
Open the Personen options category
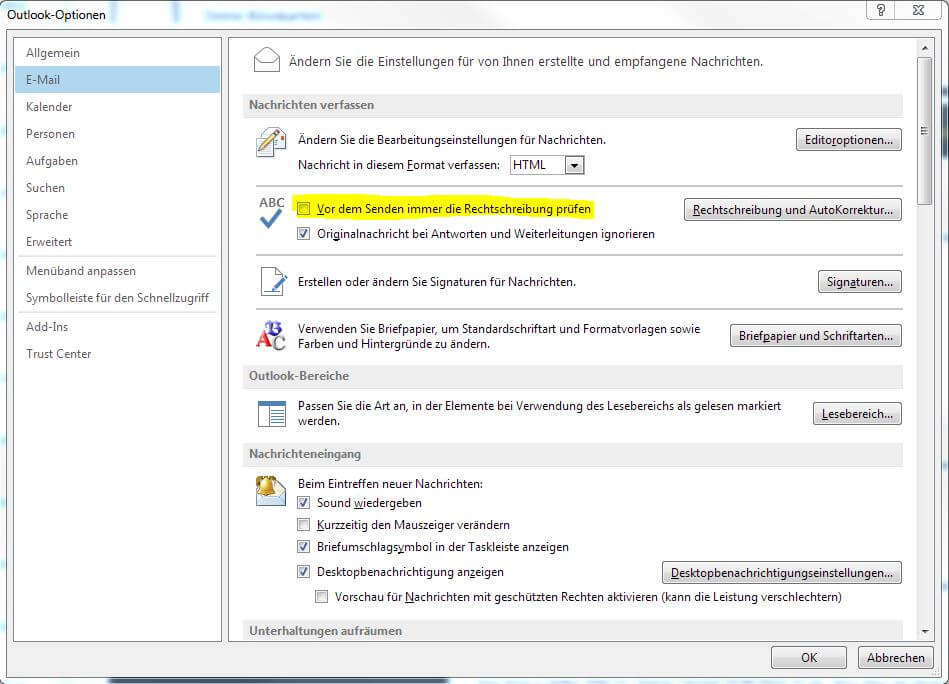coord(117,134)
